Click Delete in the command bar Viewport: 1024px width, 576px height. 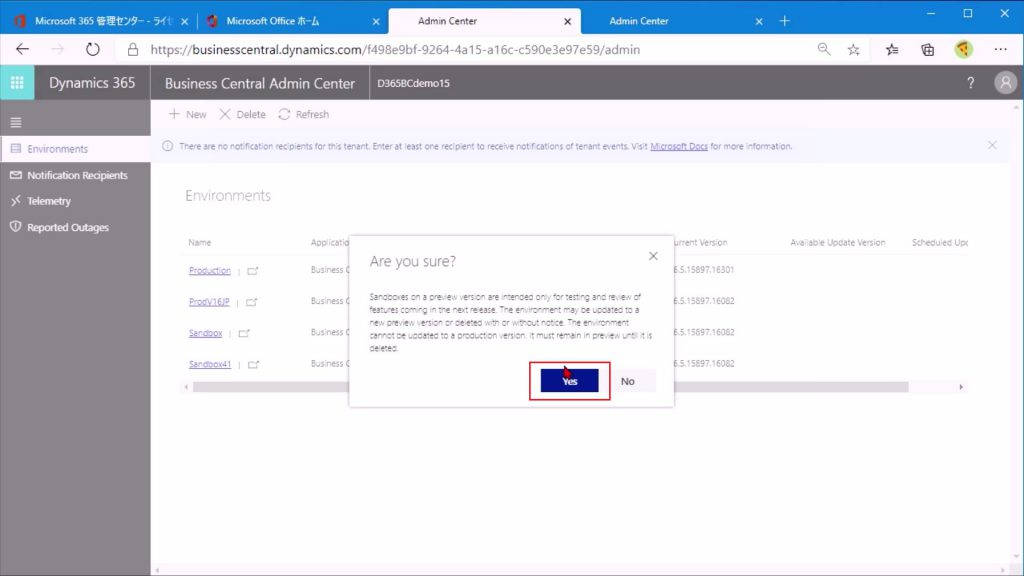point(242,114)
